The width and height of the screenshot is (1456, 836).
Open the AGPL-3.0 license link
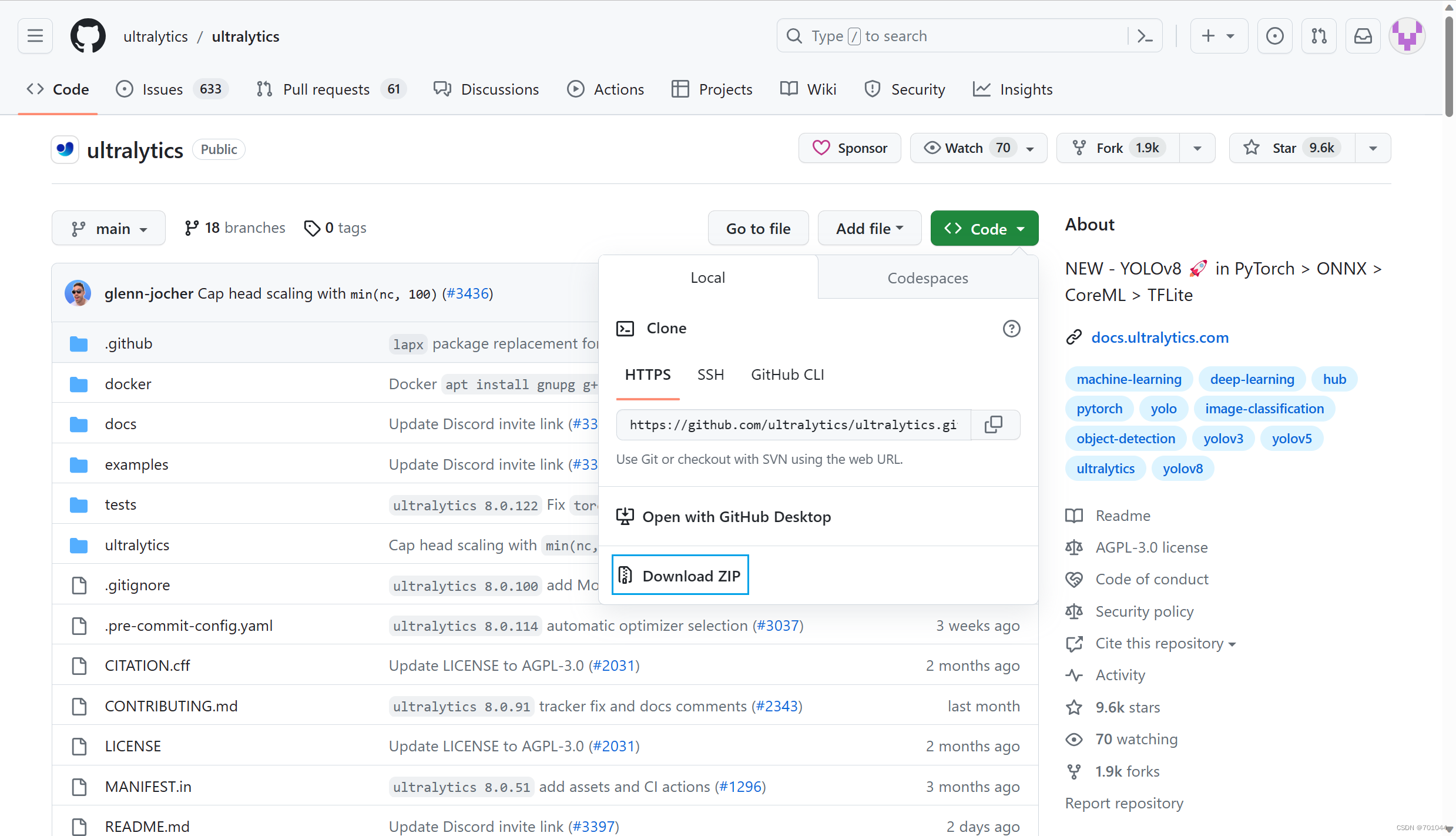pyautogui.click(x=1152, y=547)
